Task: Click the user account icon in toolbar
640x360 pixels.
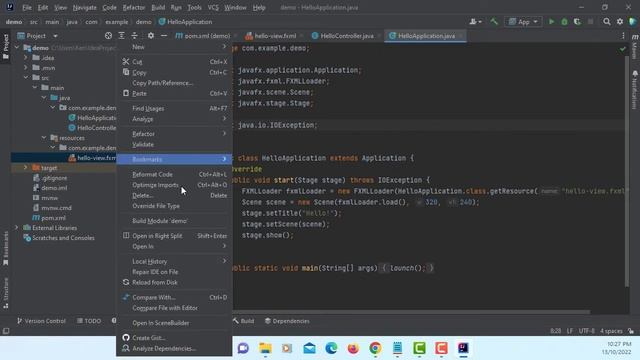Action: click(475, 22)
